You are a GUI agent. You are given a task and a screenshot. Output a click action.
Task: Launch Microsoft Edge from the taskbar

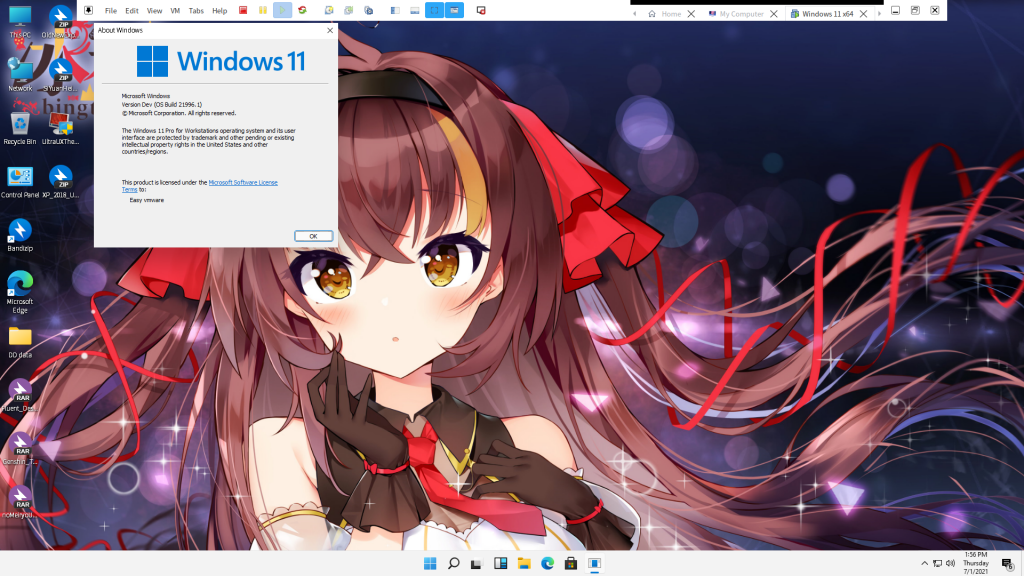[x=547, y=564]
